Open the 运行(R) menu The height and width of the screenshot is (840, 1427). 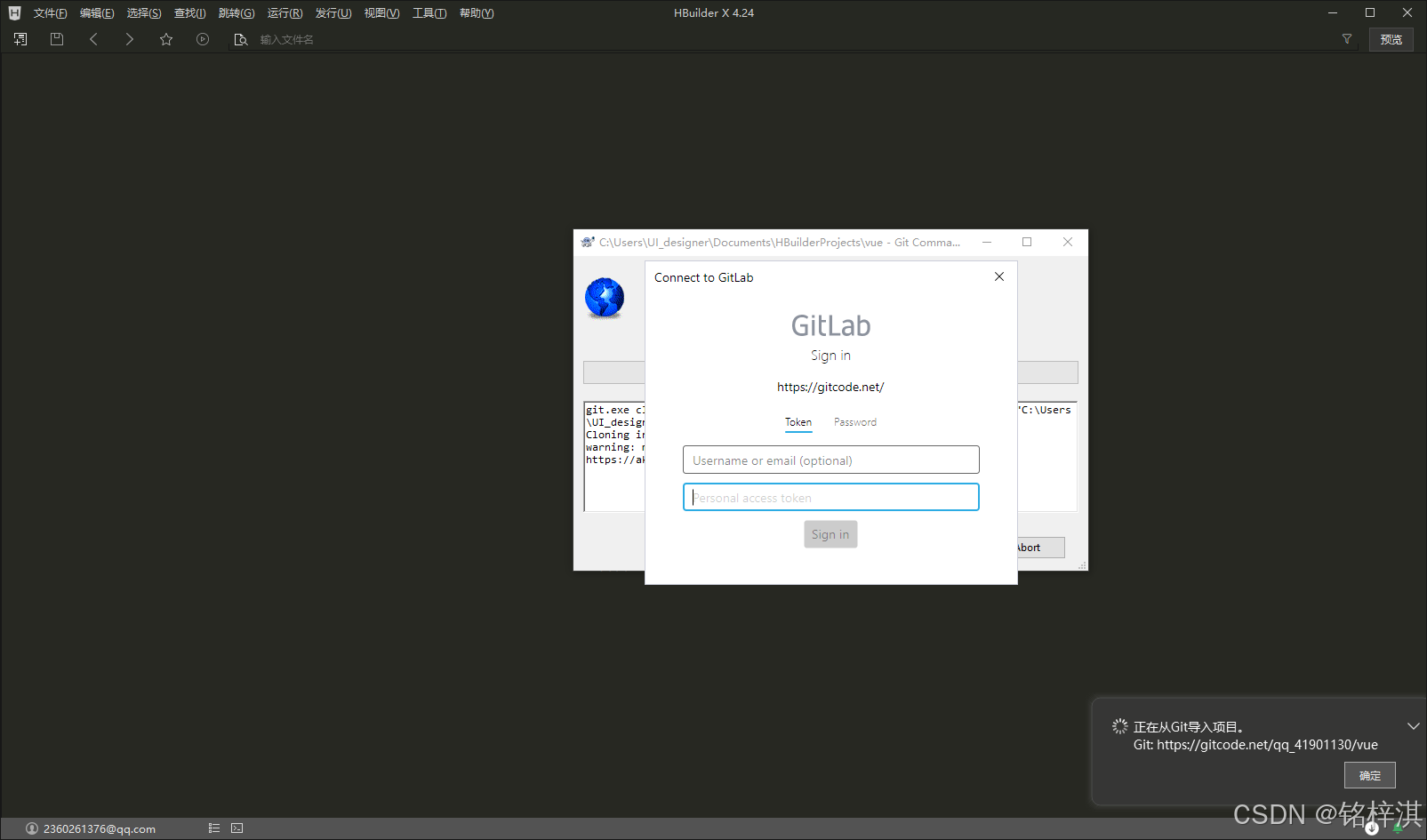(285, 13)
